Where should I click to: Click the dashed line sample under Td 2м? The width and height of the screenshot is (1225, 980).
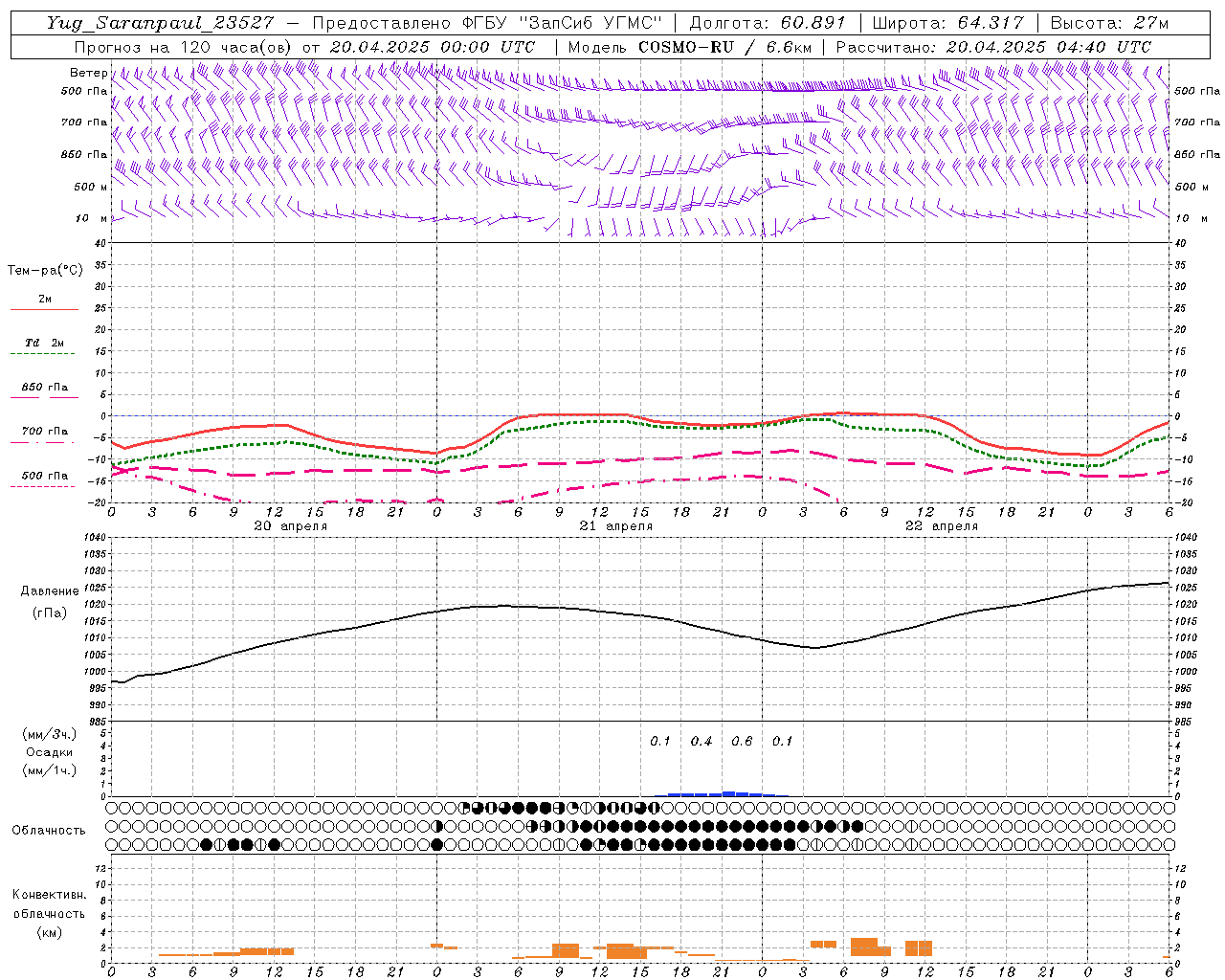pyautogui.click(x=42, y=353)
